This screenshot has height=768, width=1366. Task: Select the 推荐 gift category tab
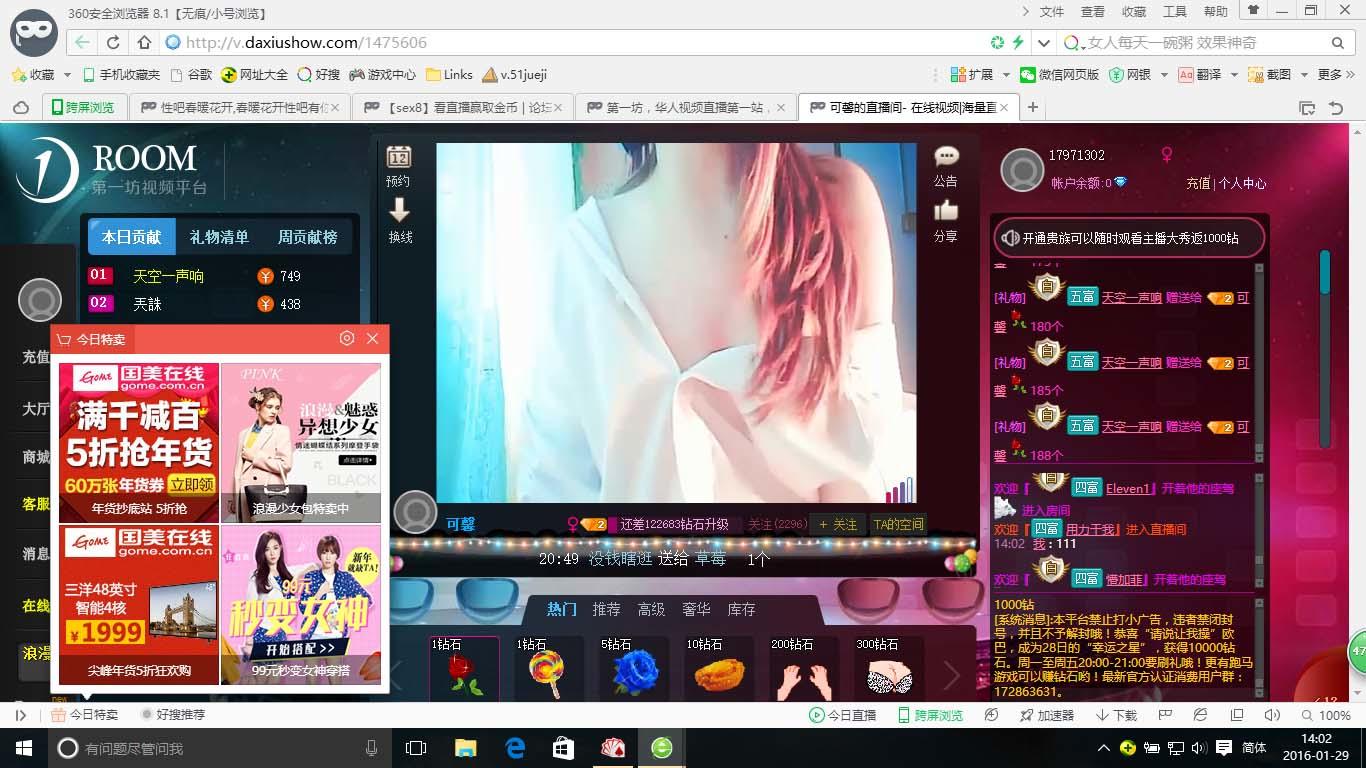coord(606,609)
